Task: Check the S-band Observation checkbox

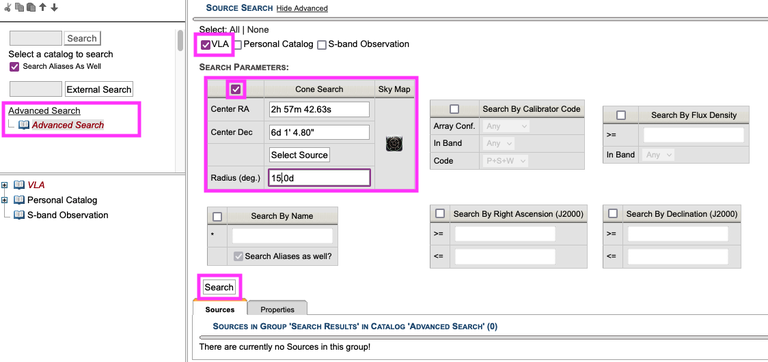Action: (322, 45)
